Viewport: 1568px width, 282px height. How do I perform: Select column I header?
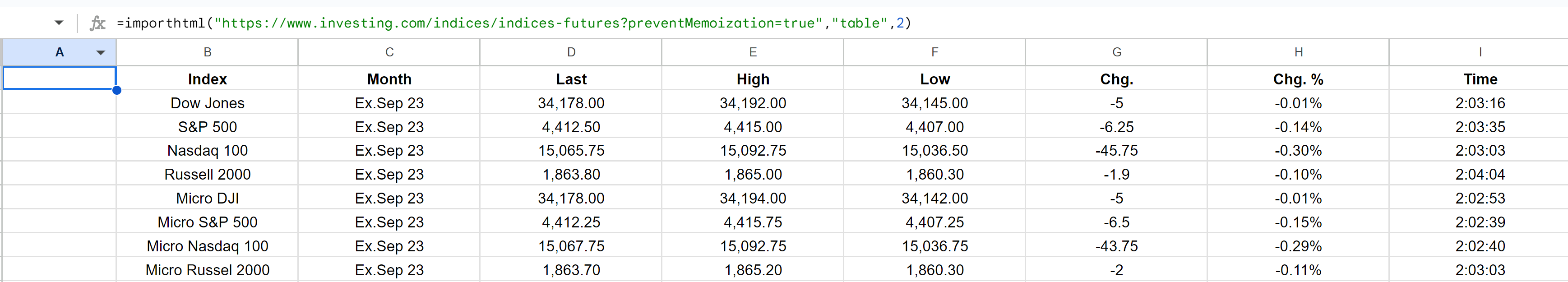pyautogui.click(x=1479, y=52)
